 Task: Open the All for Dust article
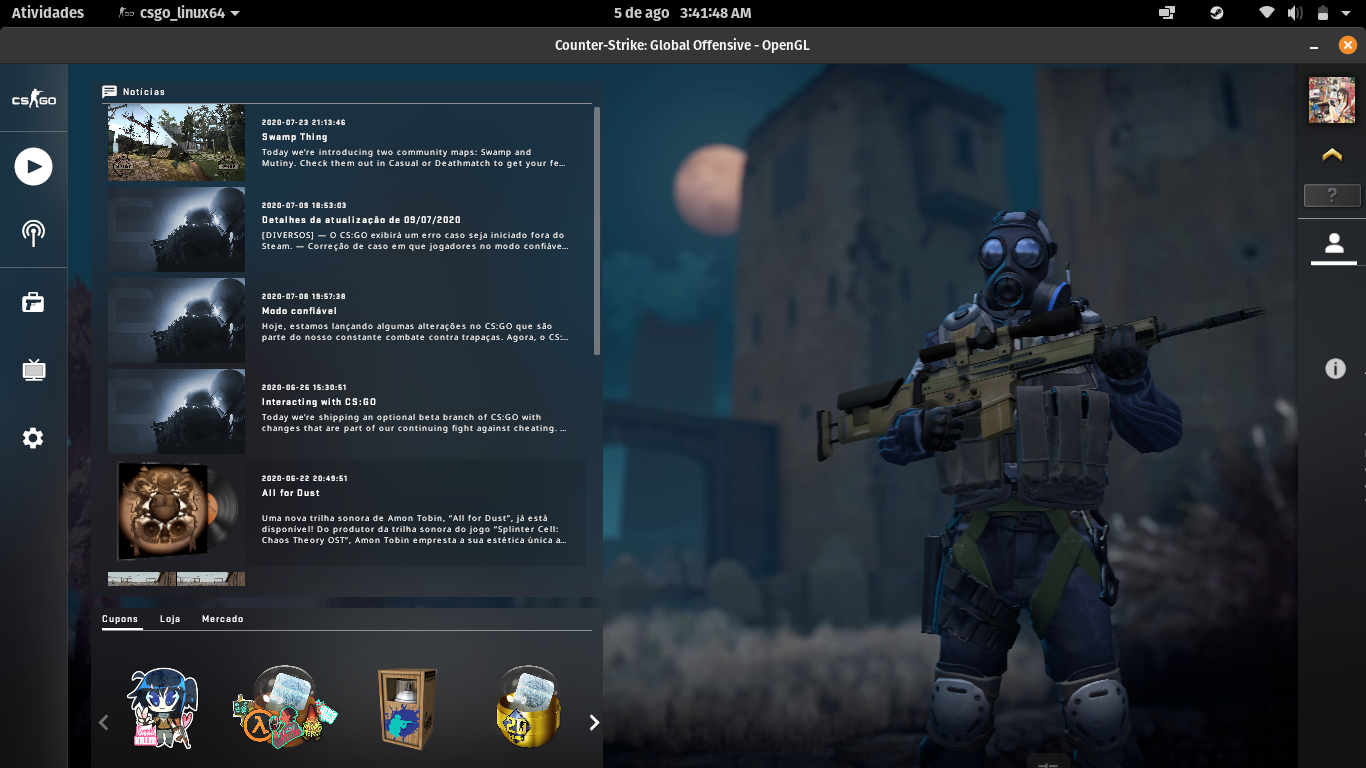click(x=347, y=513)
